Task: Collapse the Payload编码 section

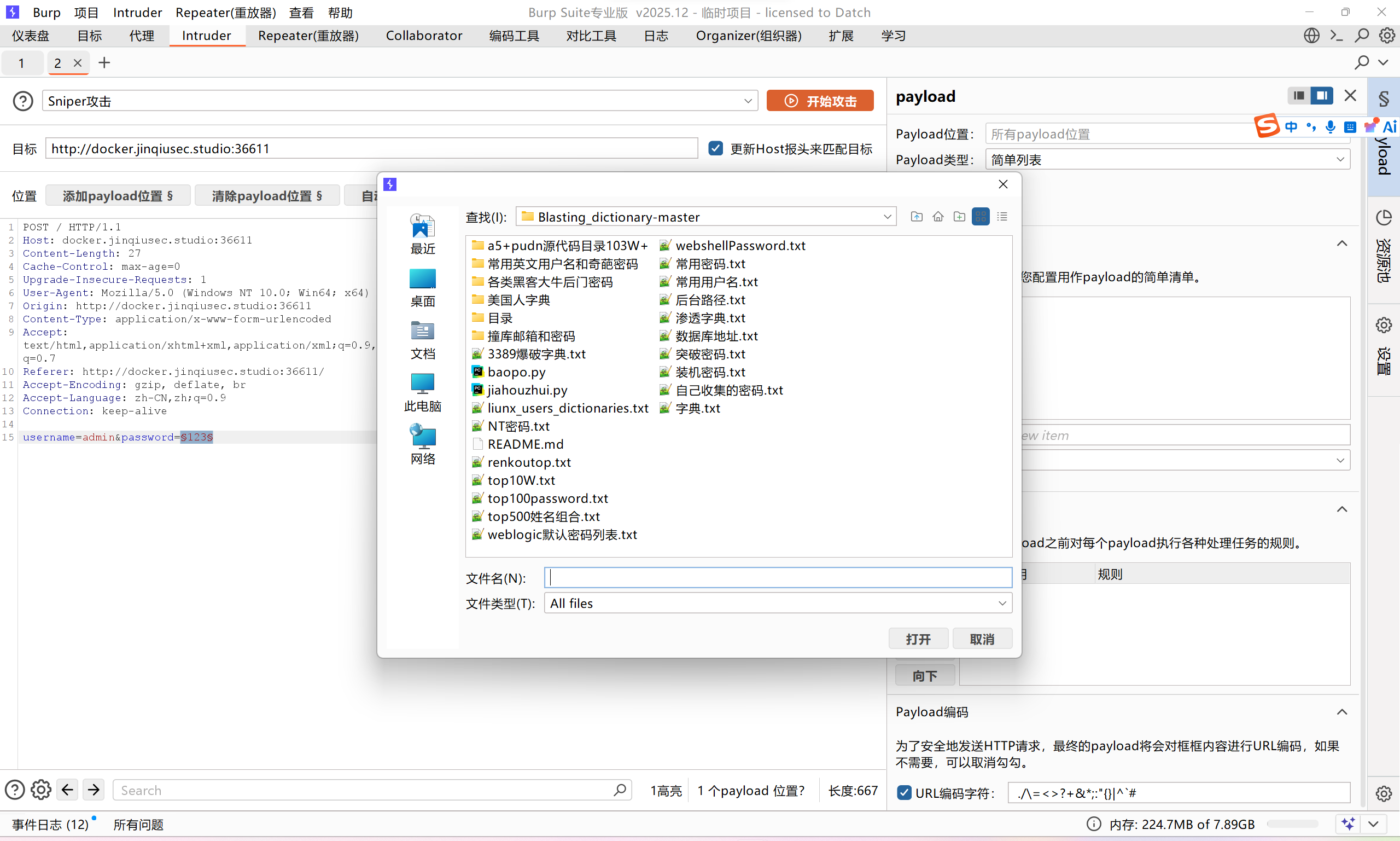Action: pos(1341,712)
